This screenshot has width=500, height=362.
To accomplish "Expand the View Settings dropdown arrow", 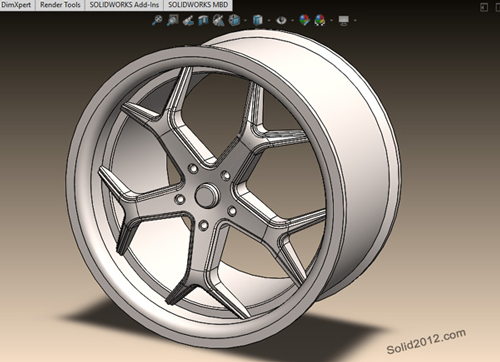I will click(355, 21).
